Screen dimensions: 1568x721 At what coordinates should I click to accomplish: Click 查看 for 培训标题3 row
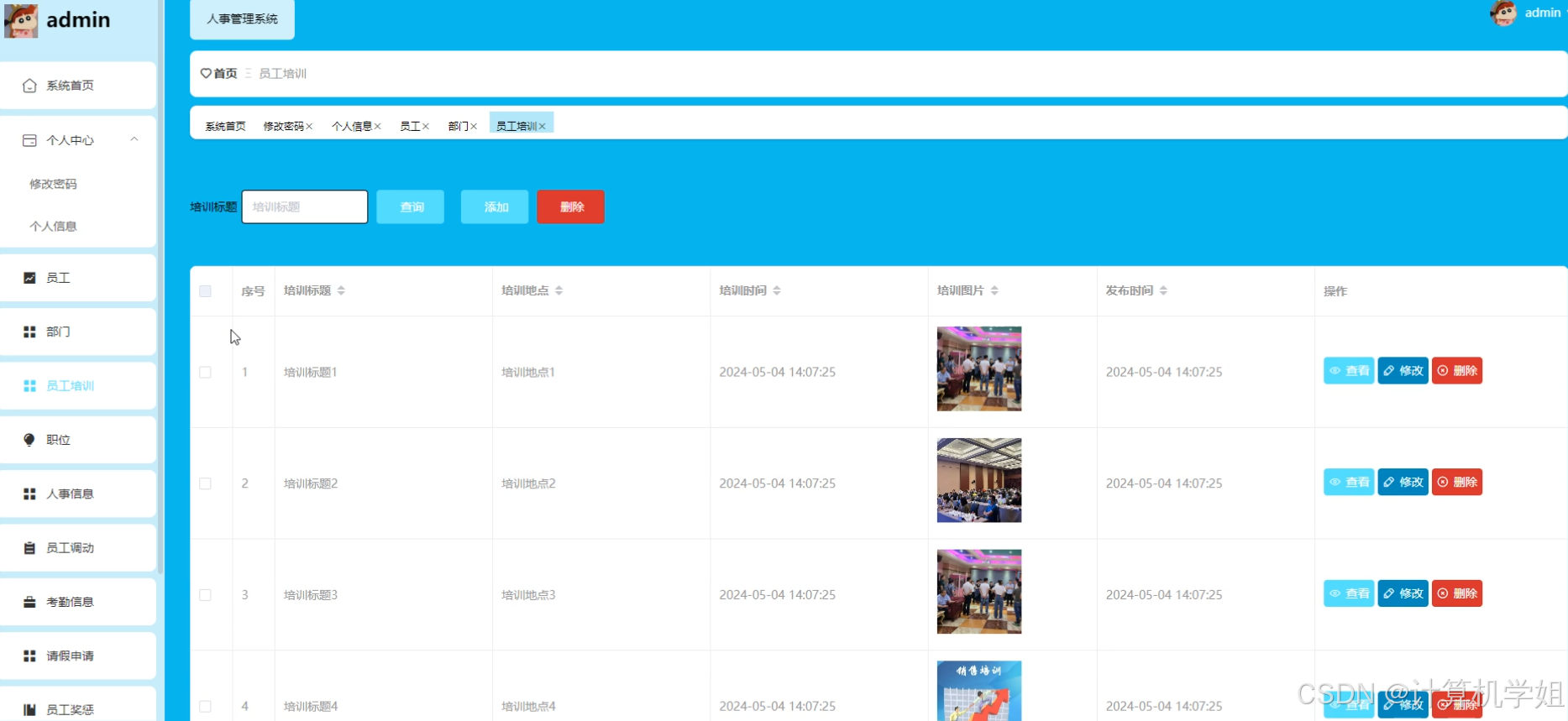point(1349,593)
